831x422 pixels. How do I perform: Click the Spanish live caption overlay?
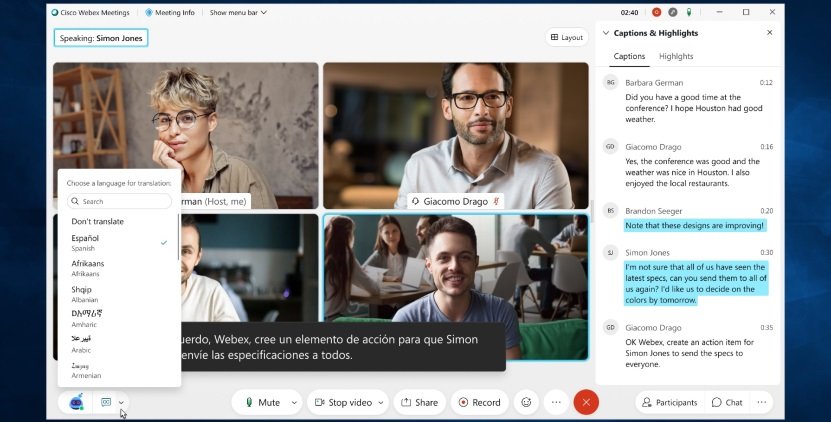tap(343, 347)
